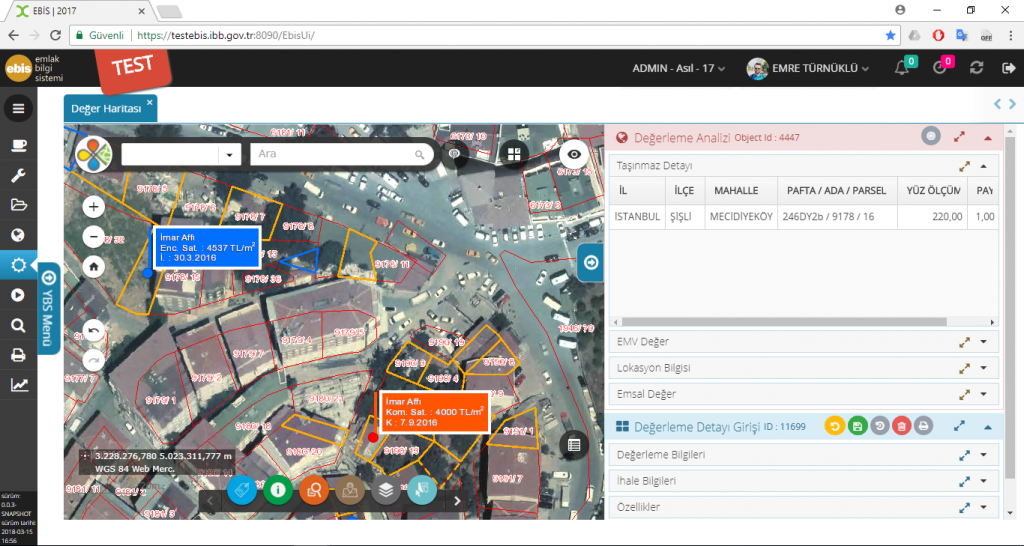Click gray history button in Değerleme Detayı Girişi
1024x546 pixels.
[x=880, y=426]
